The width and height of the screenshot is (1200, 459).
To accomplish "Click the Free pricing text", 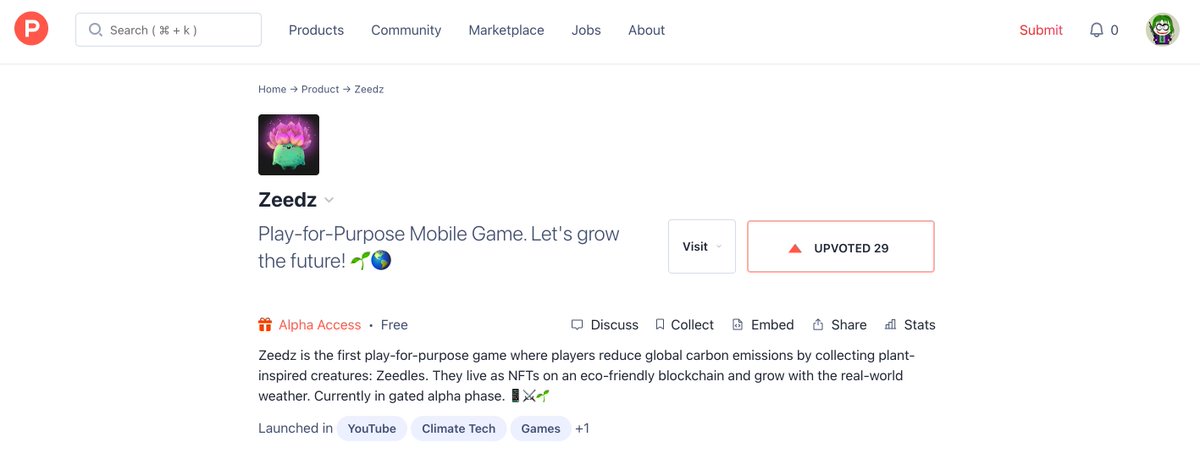I will pyautogui.click(x=394, y=325).
